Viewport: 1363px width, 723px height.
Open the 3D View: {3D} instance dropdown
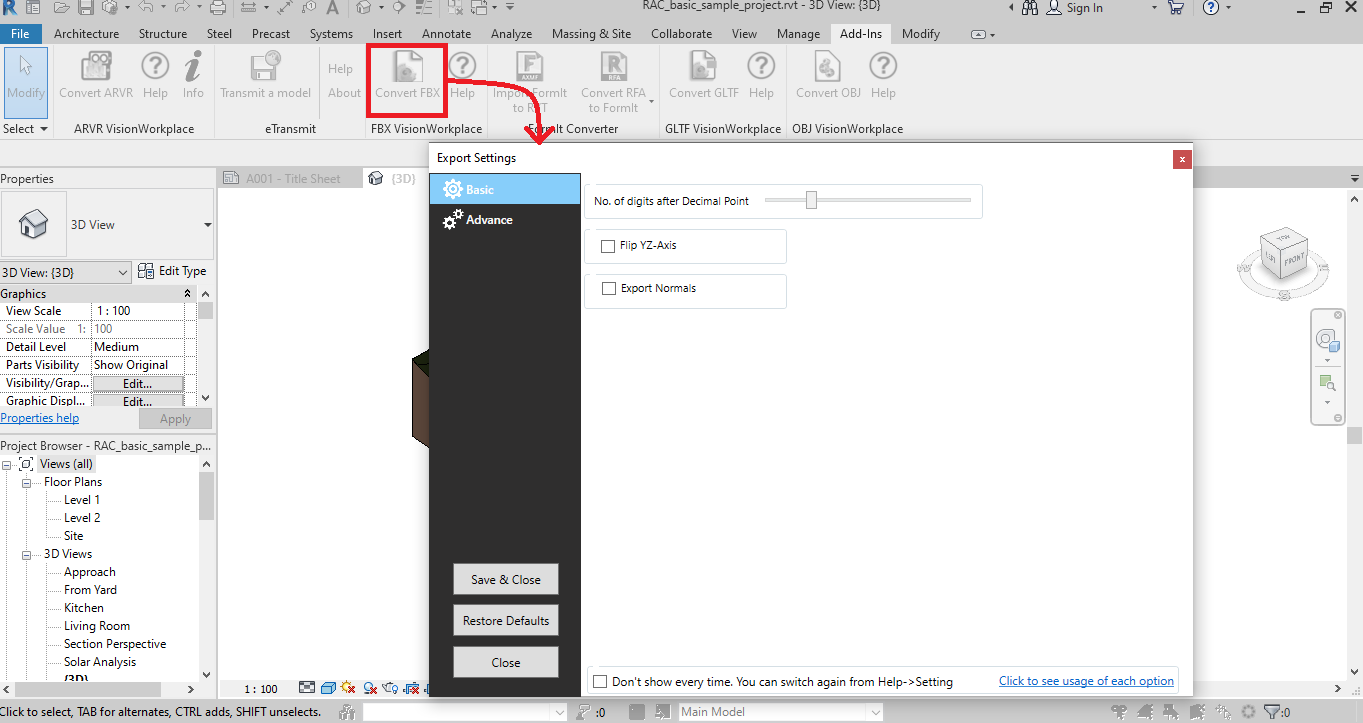click(x=66, y=272)
